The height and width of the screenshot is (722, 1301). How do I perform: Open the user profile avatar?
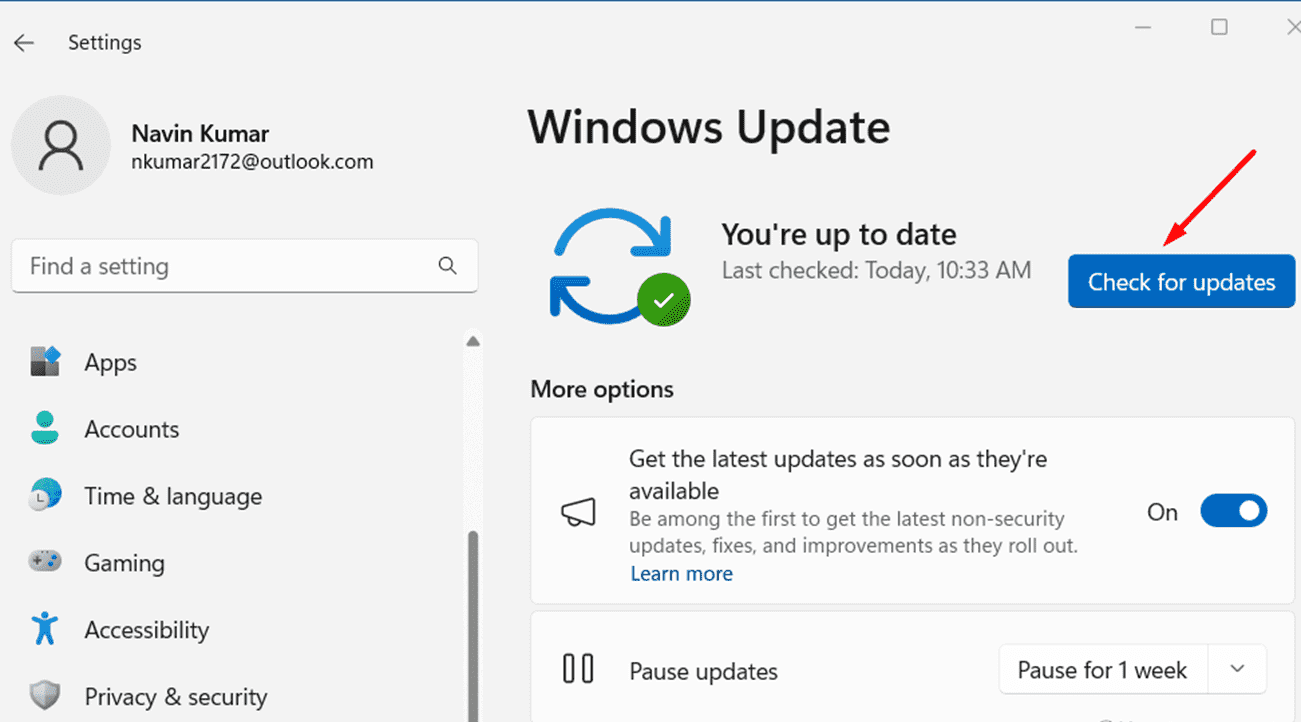point(61,146)
